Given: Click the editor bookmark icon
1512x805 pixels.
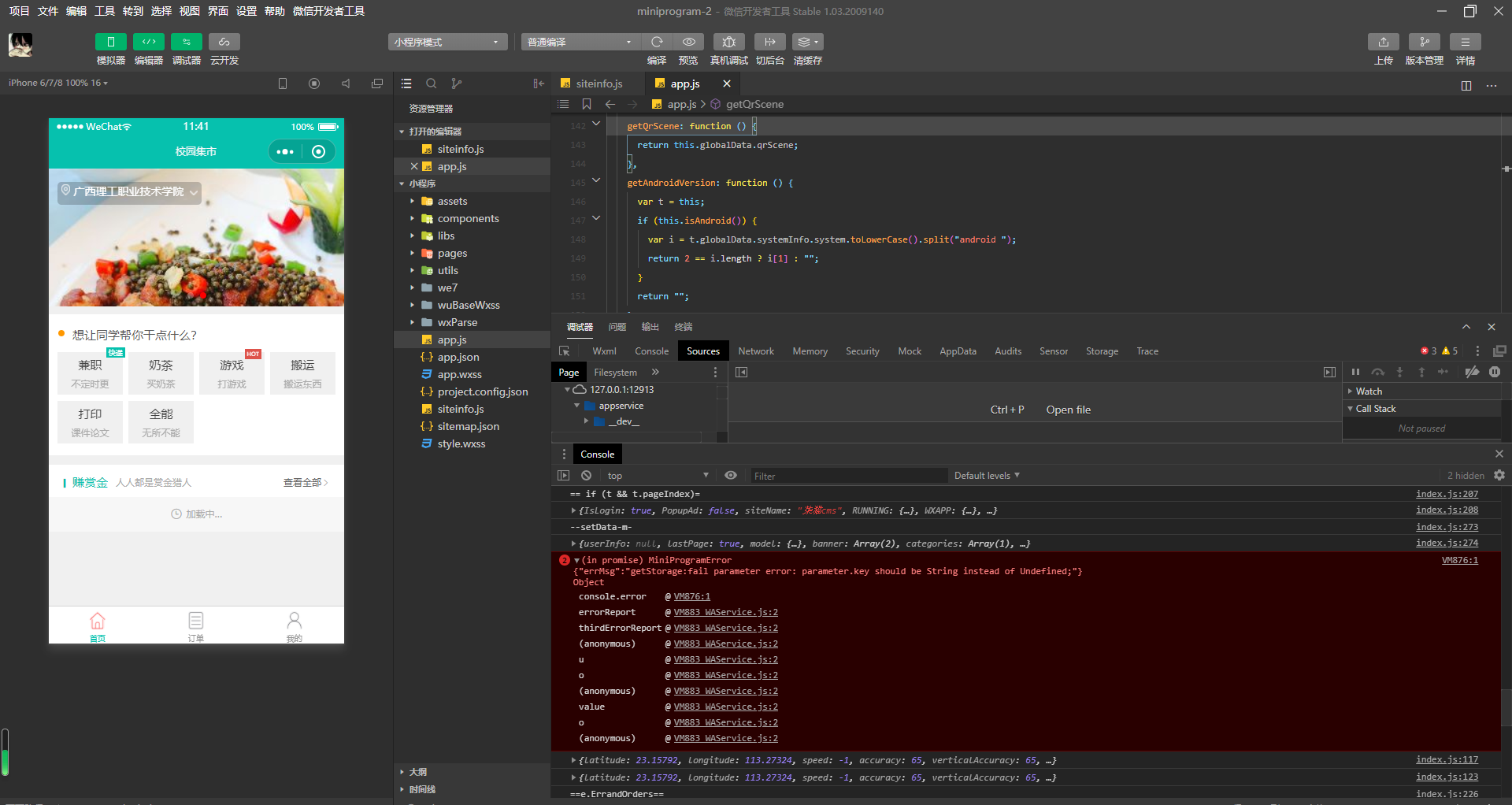Looking at the screenshot, I should (x=587, y=104).
